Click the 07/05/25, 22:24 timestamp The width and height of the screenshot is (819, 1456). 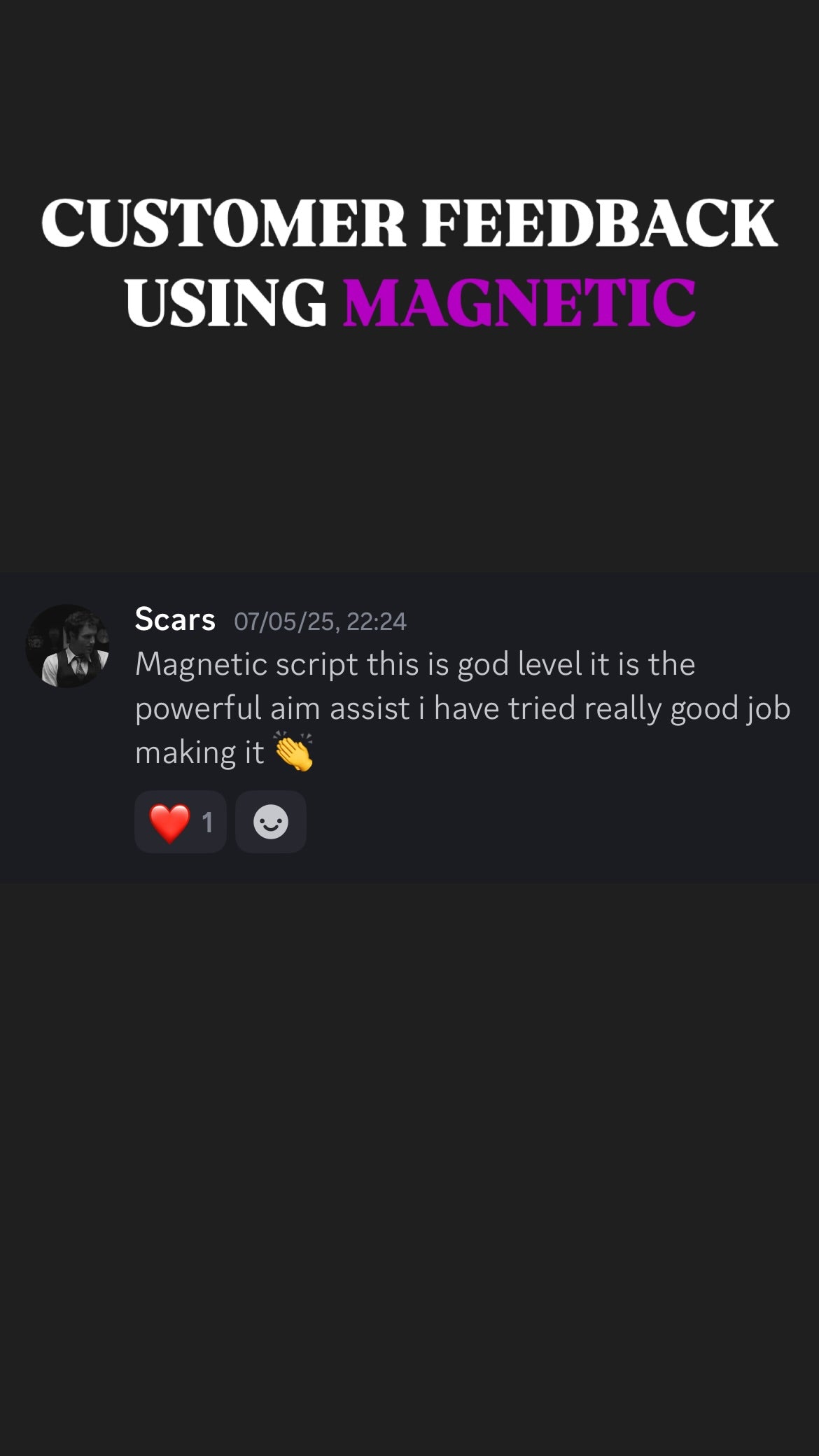coord(320,622)
